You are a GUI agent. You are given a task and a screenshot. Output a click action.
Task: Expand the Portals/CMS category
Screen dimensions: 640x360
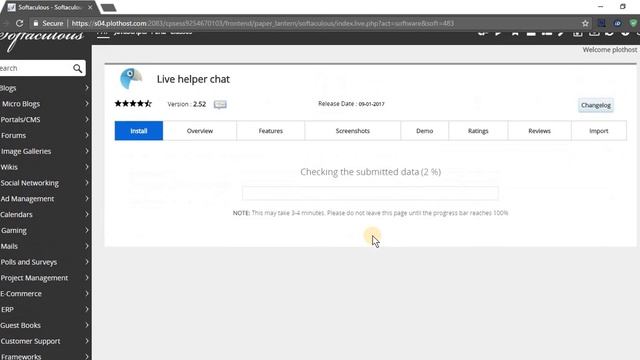pyautogui.click(x=87, y=120)
